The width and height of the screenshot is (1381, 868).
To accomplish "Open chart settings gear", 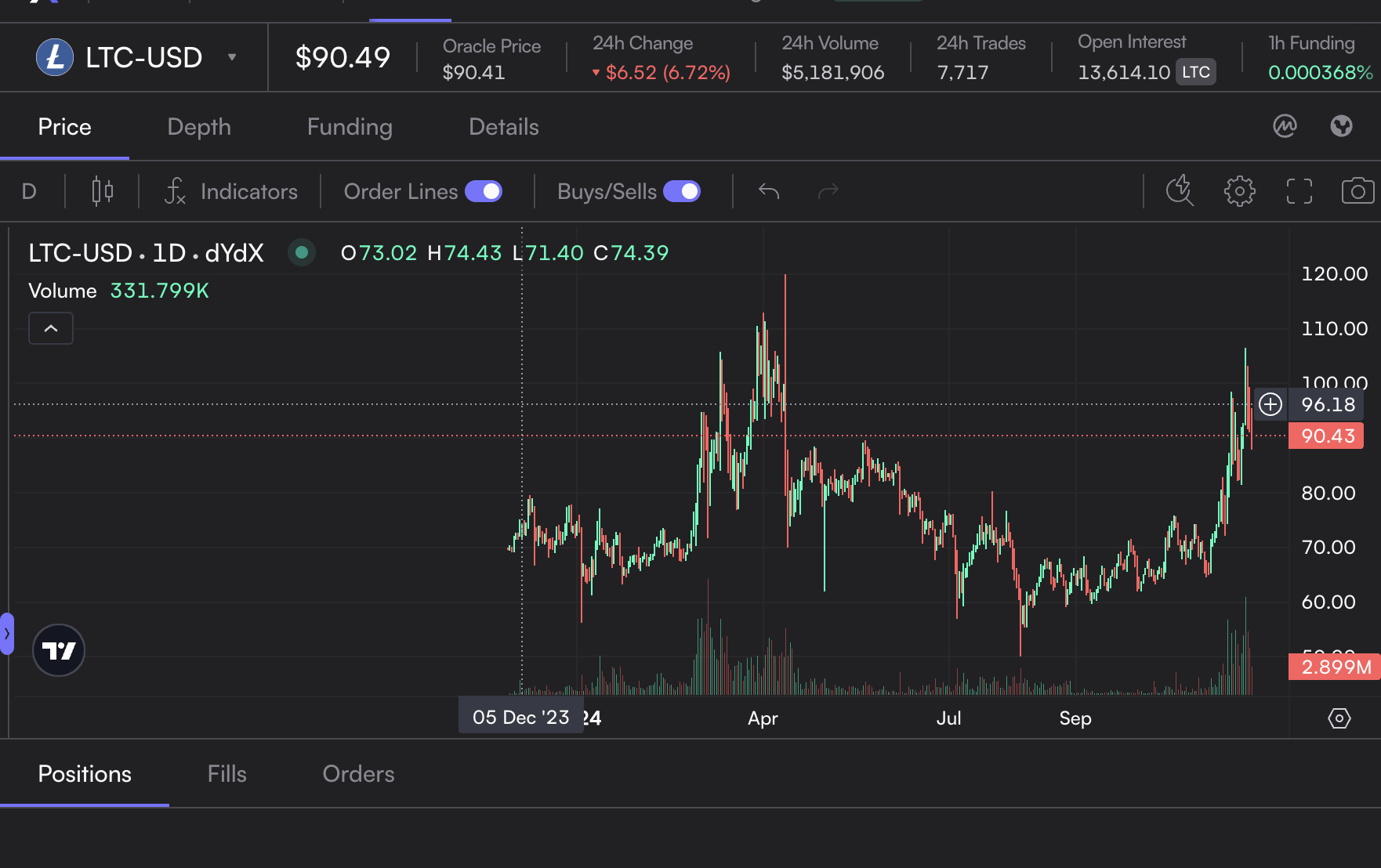I will (x=1239, y=191).
